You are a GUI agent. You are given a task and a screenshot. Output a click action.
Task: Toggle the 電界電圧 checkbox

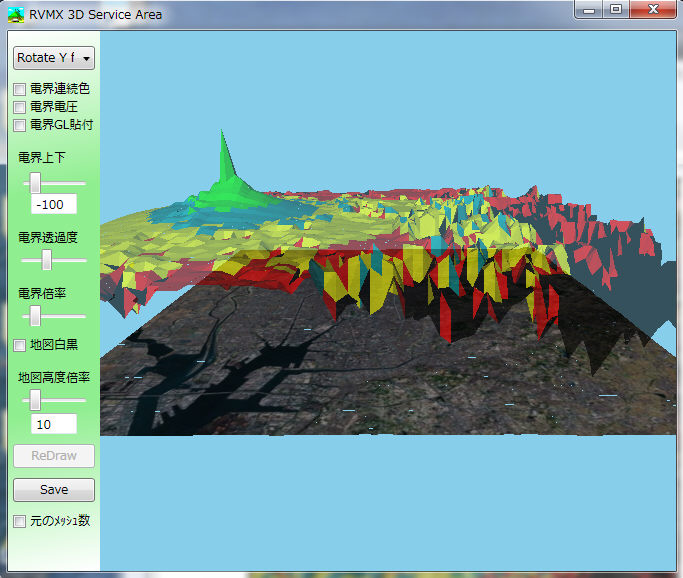click(20, 107)
